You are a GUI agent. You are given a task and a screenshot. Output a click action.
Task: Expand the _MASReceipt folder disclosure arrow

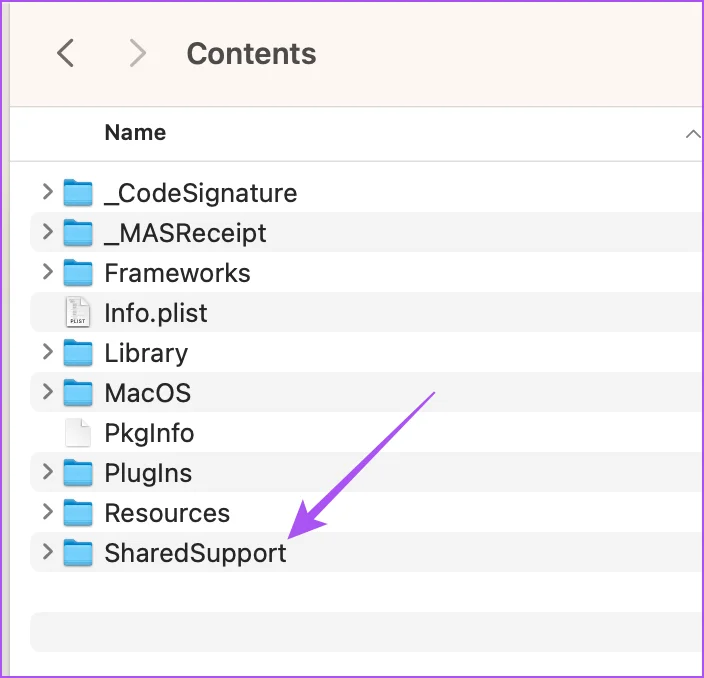pyautogui.click(x=48, y=232)
